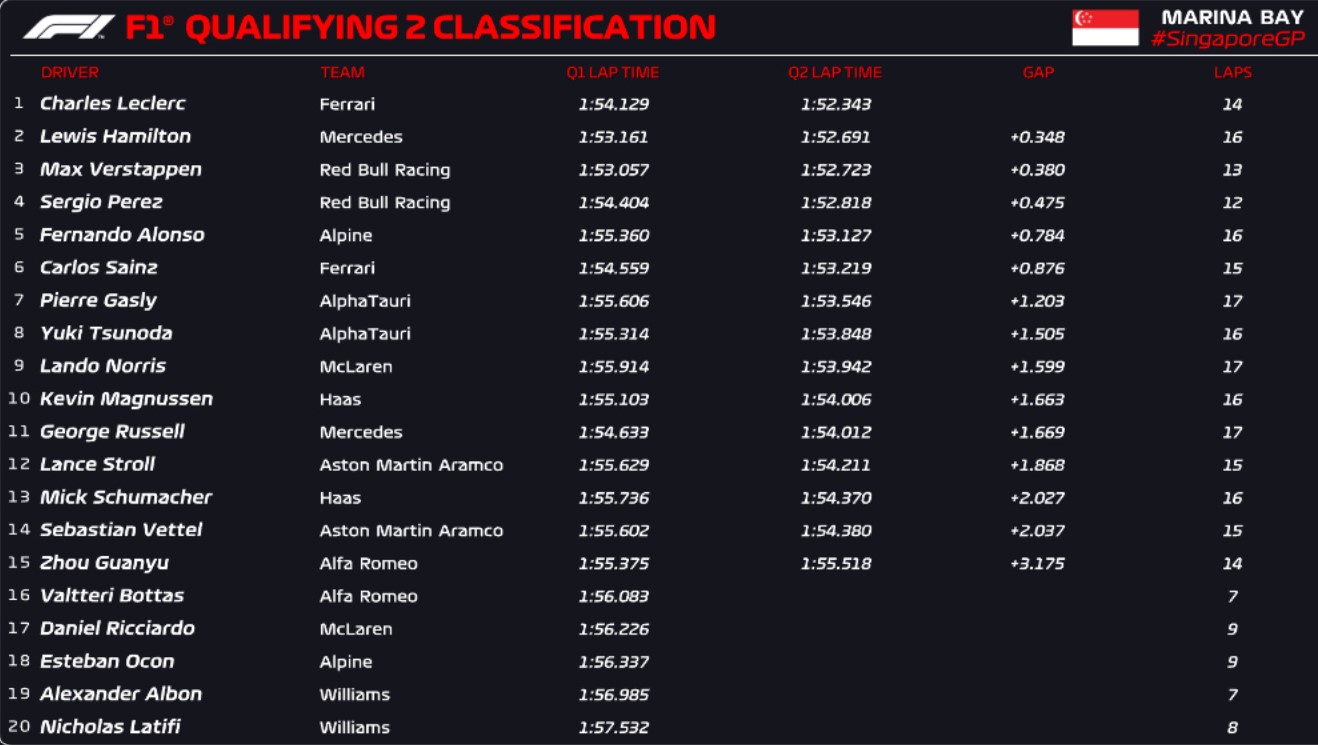Open Lewis Hamilton's driver entry
1318x745 pixels.
[115, 137]
